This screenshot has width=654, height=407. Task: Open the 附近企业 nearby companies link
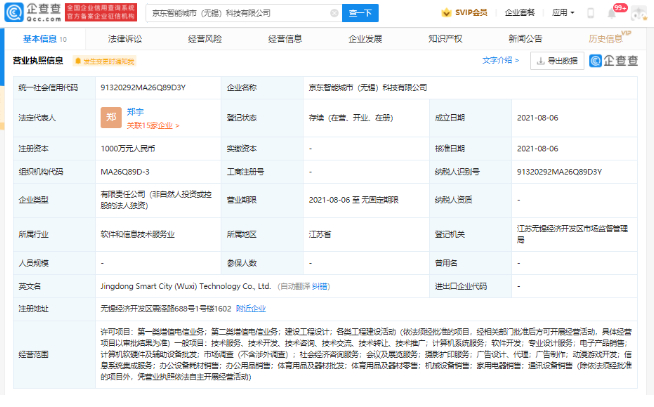click(251, 309)
